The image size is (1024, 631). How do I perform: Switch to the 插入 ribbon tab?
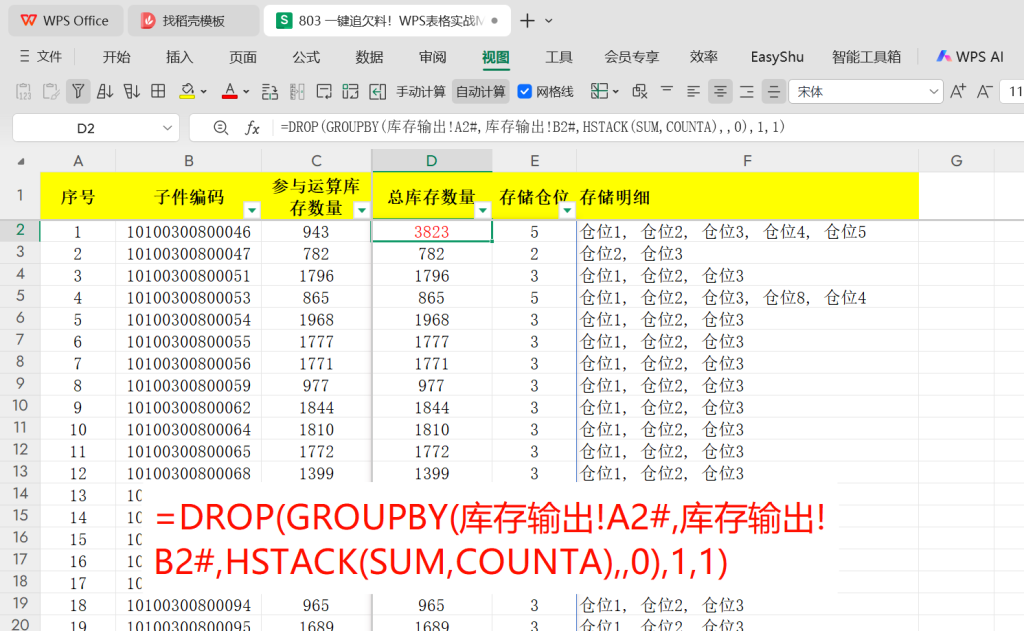[180, 57]
